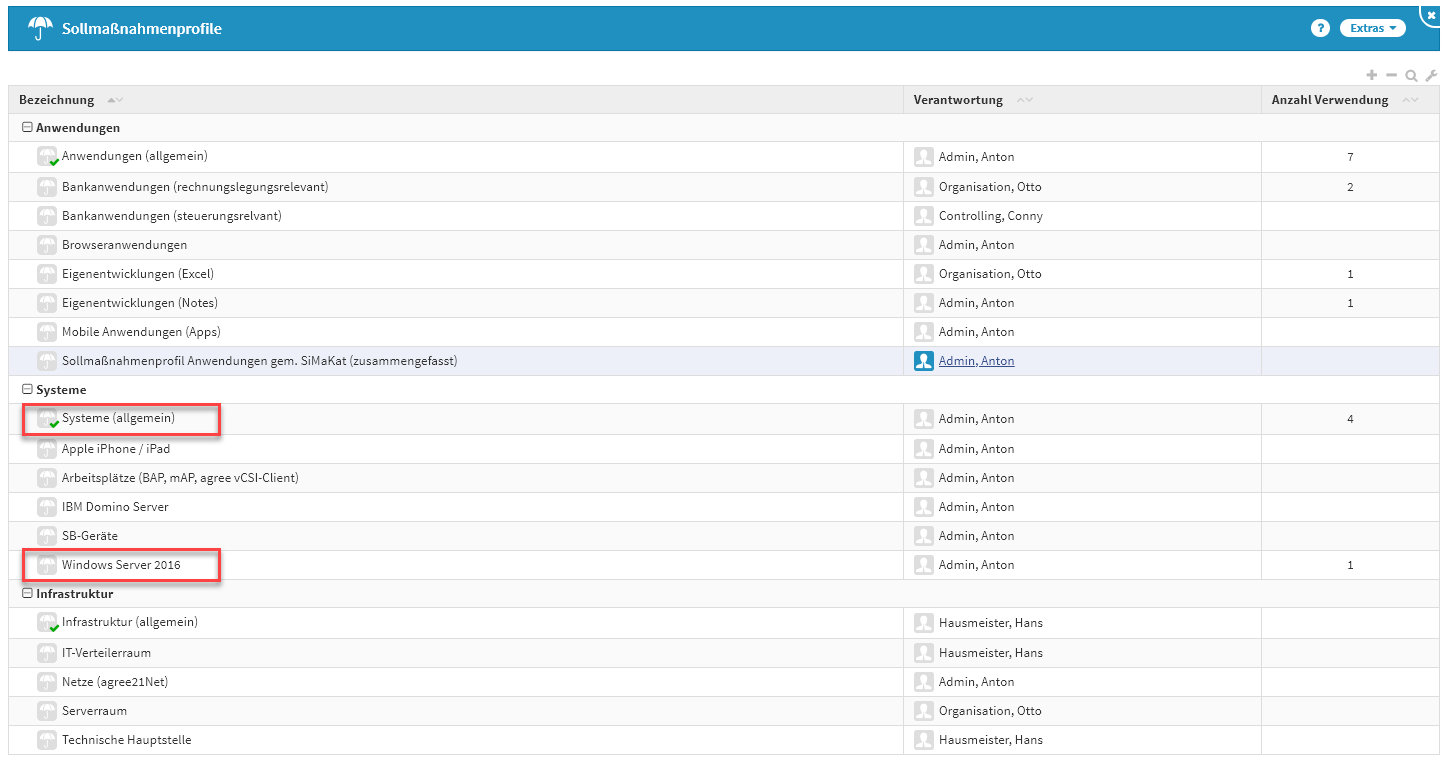Click the plus icon to add profile
The image size is (1445, 761).
coord(1372,75)
